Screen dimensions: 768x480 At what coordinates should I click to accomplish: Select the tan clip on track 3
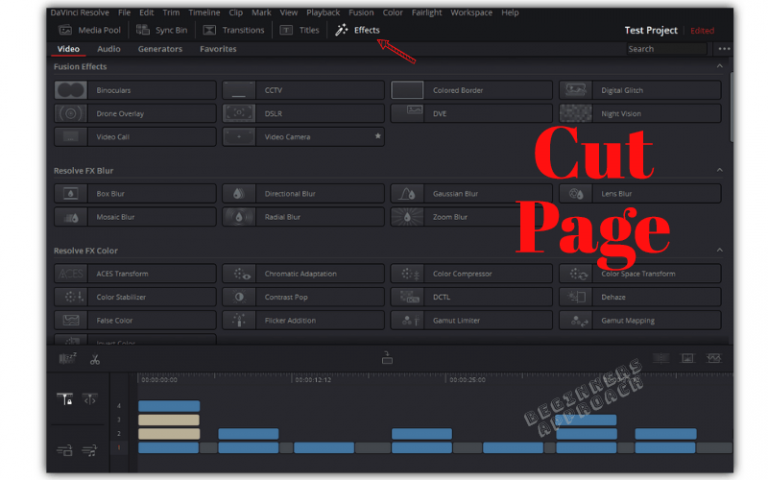(169, 420)
